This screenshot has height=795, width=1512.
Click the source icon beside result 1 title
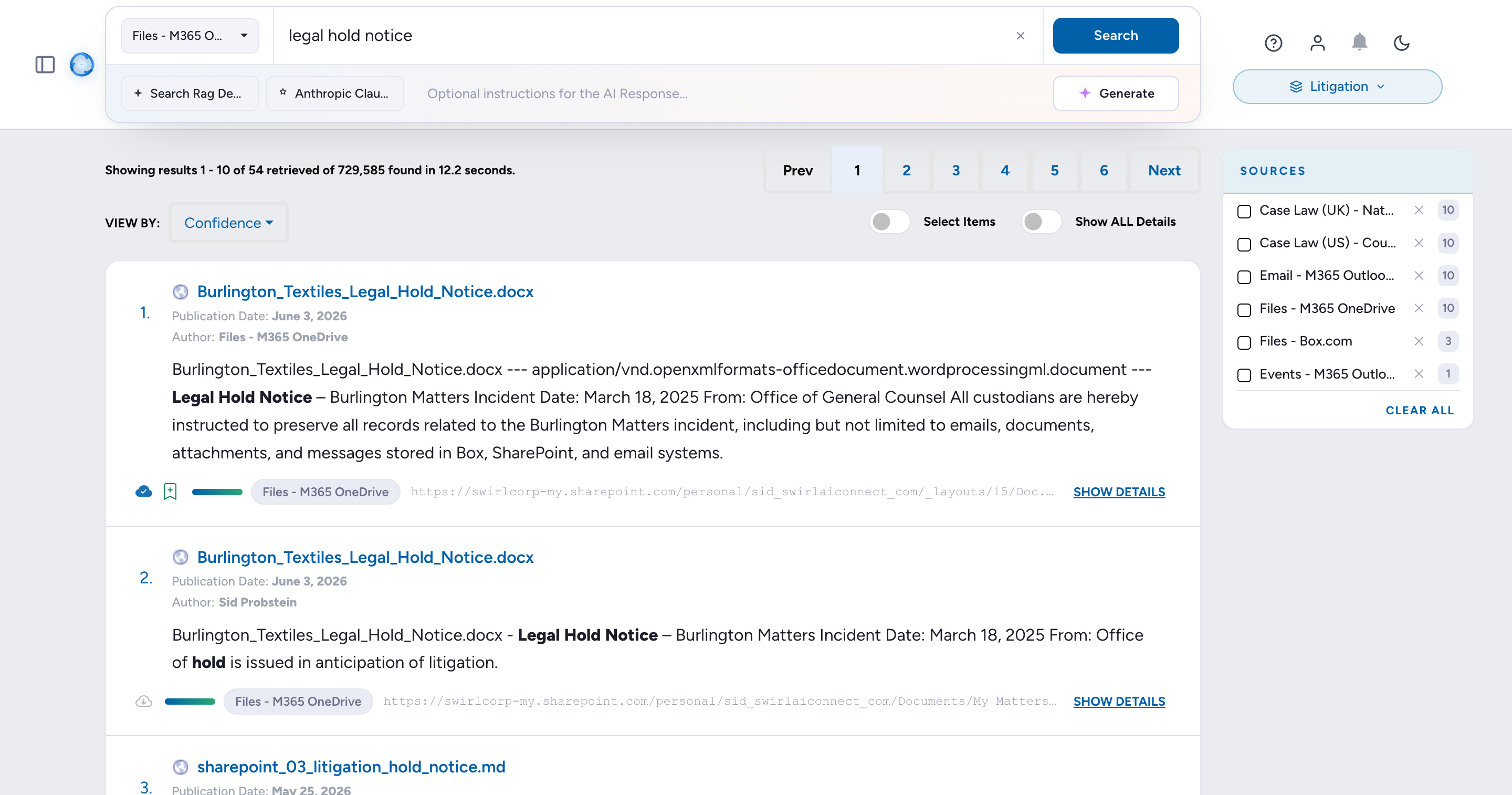pos(181,292)
